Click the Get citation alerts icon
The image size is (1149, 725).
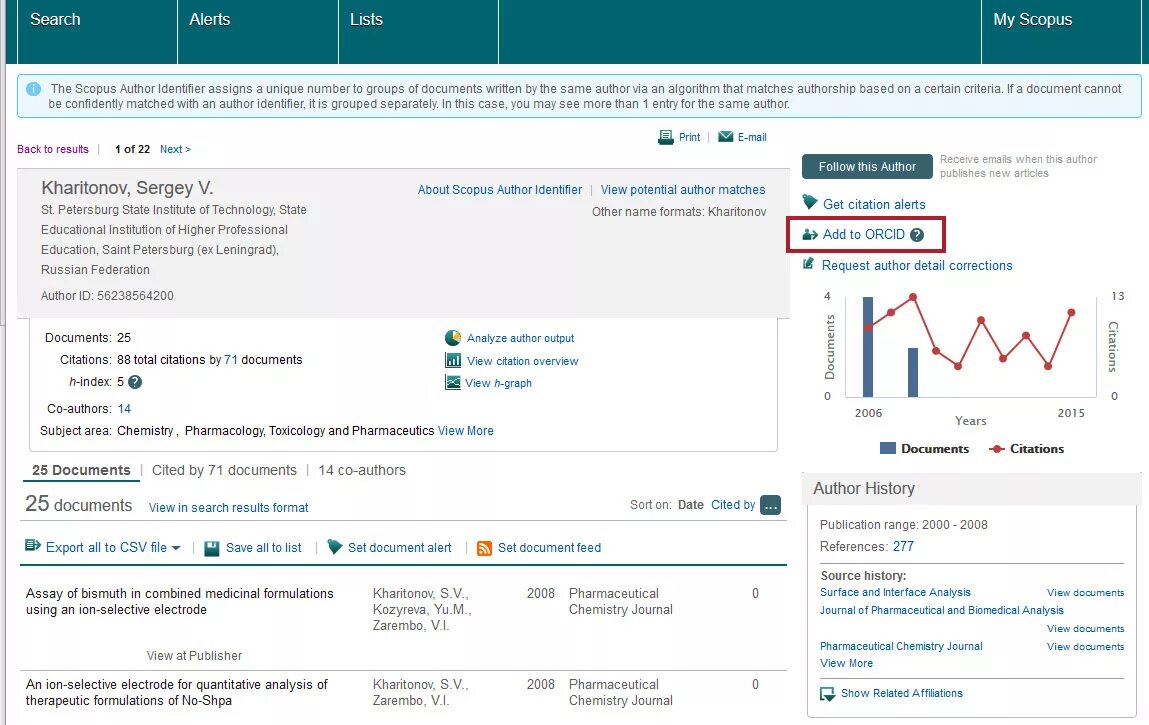click(808, 203)
